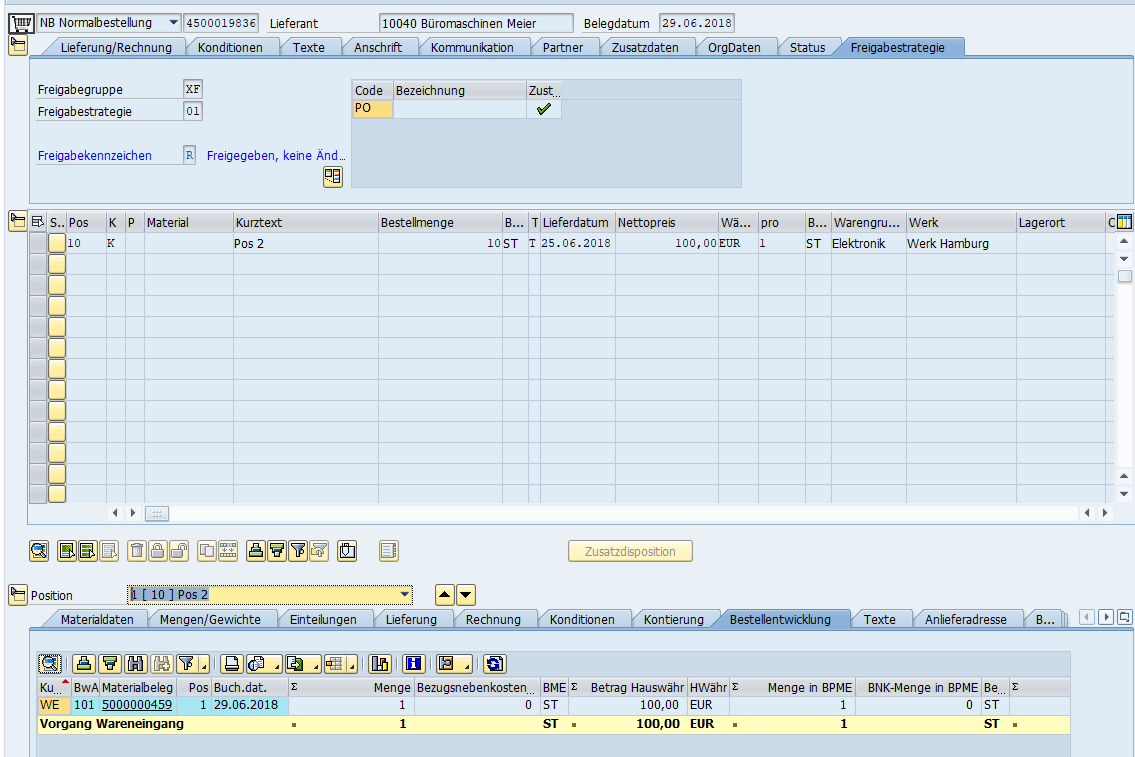Open the NB Normalbestellung order type dropdown
Screen dimensions: 1135x757
click(173, 23)
